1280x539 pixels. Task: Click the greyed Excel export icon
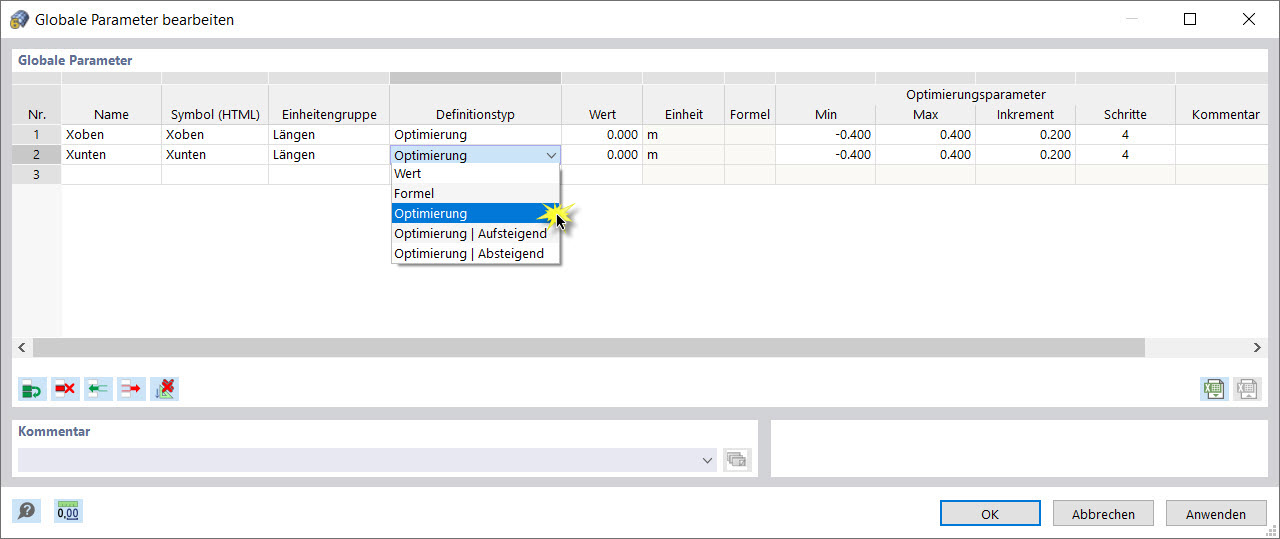click(x=1247, y=389)
